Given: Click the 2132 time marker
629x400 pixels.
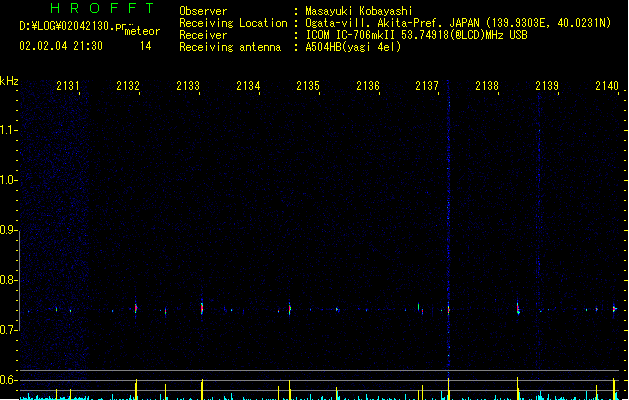Looking at the screenshot, I should [128, 85].
